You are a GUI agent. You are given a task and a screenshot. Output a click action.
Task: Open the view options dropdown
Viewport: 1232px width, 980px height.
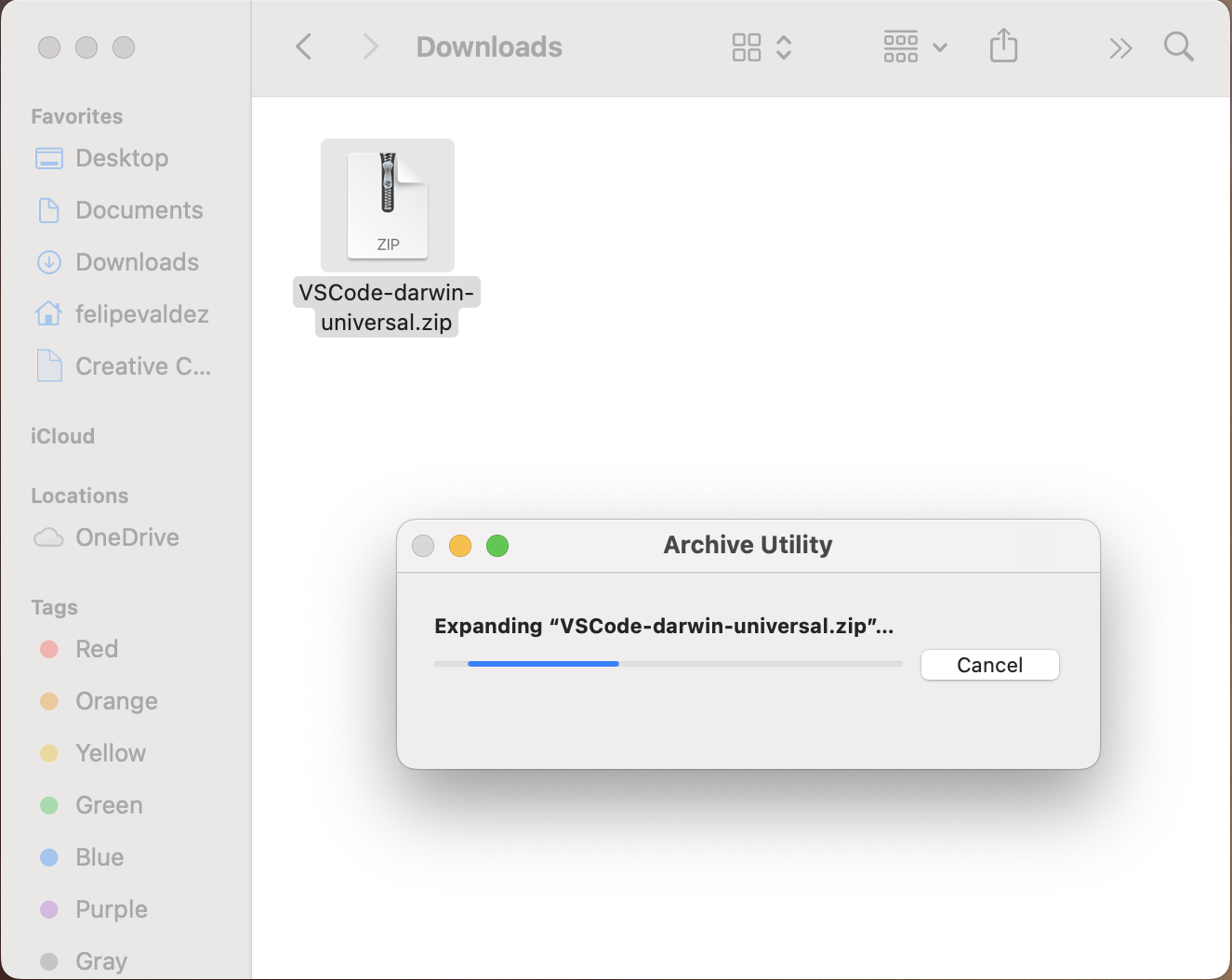click(940, 46)
